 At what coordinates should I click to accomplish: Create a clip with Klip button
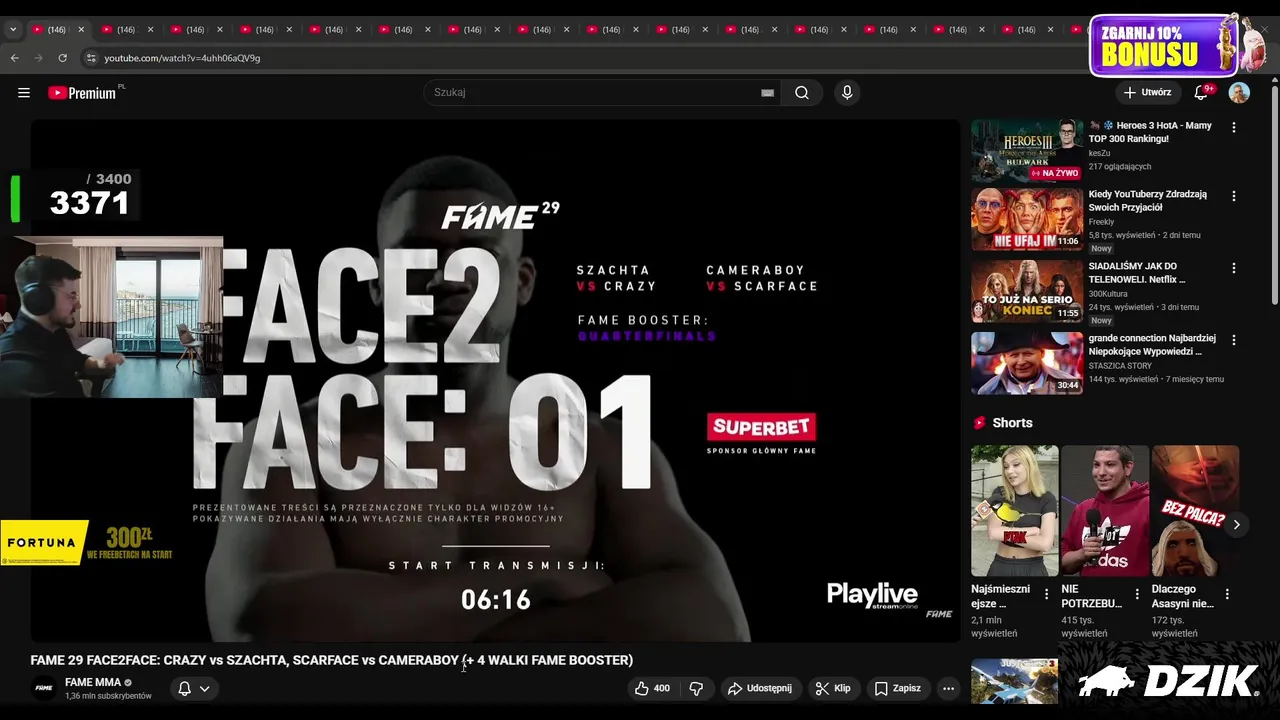point(833,688)
